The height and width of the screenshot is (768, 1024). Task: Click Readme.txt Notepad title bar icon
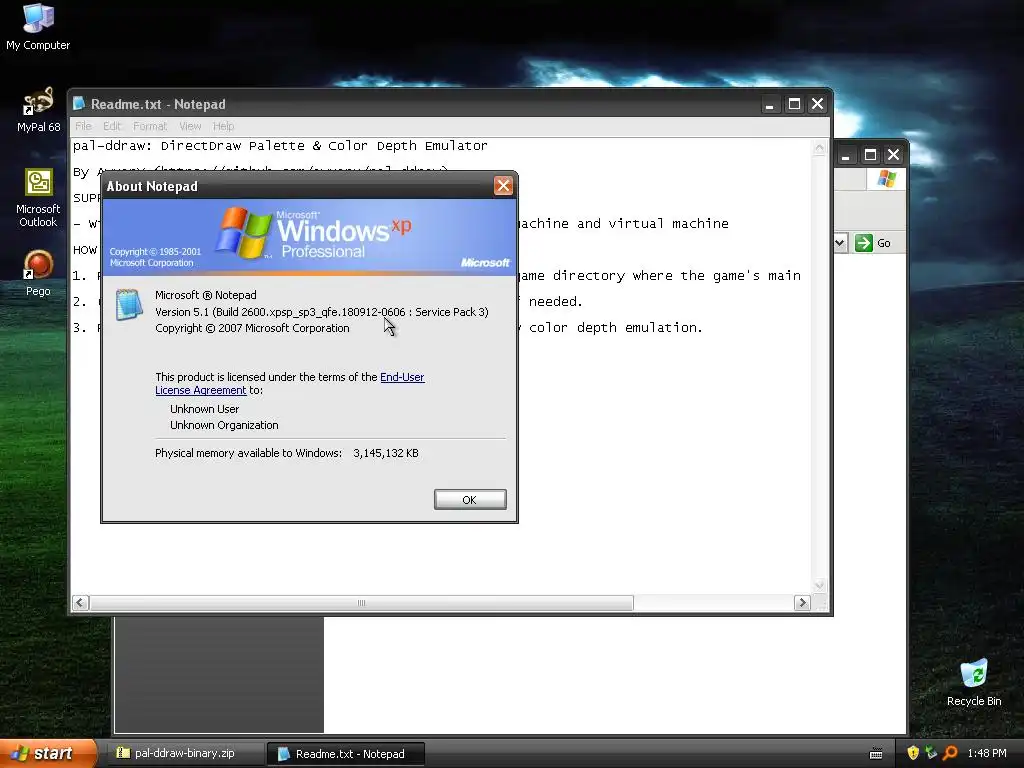coord(79,104)
